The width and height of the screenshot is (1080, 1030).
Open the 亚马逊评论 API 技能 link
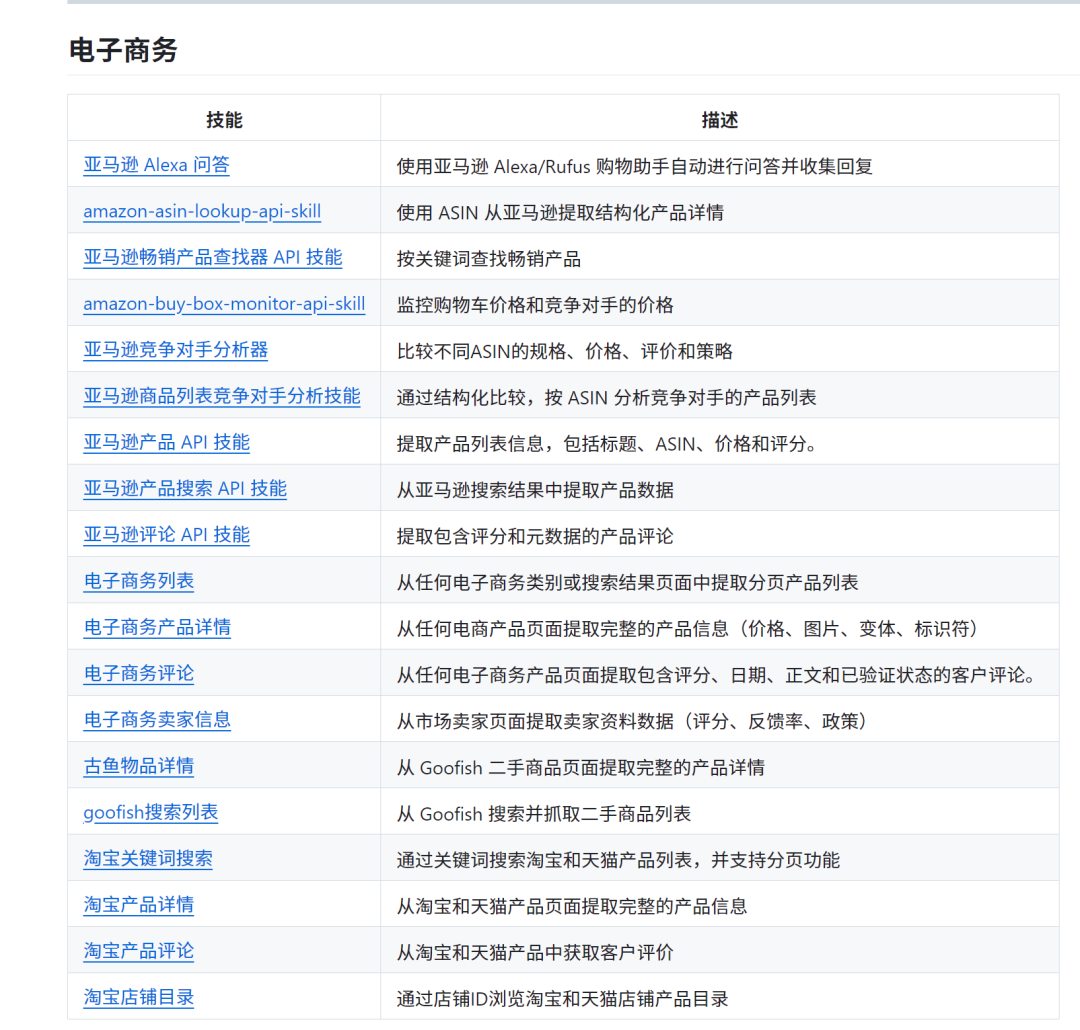click(x=167, y=535)
